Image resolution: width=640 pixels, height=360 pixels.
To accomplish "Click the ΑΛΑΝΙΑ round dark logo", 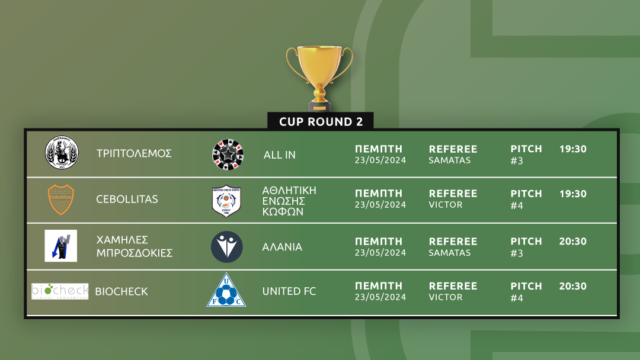I will 227,247.
